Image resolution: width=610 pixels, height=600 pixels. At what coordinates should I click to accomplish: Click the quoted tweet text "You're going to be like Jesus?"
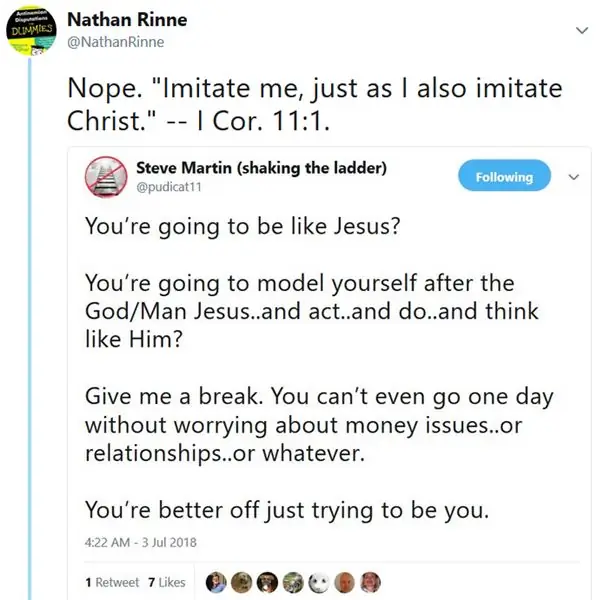[242, 226]
